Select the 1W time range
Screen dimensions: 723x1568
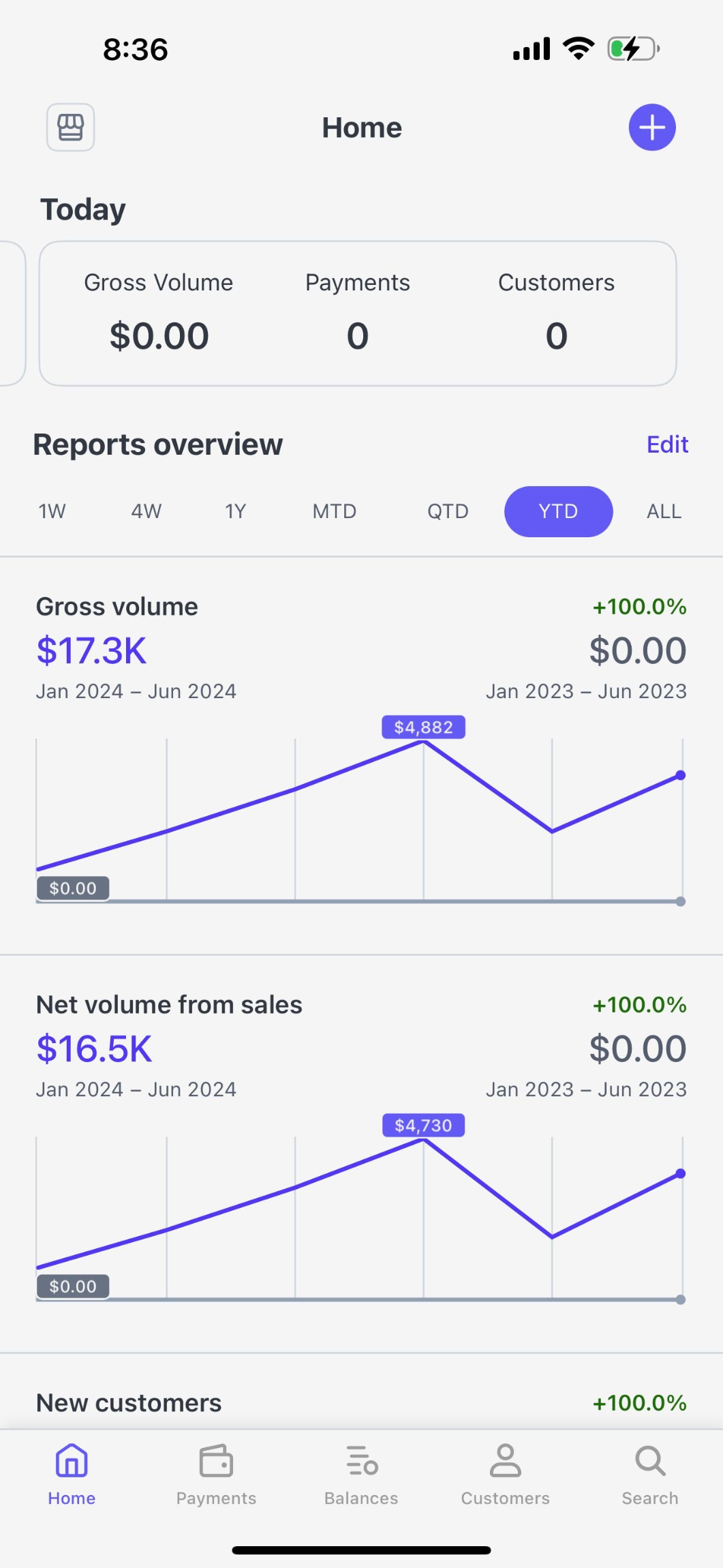pyautogui.click(x=52, y=511)
